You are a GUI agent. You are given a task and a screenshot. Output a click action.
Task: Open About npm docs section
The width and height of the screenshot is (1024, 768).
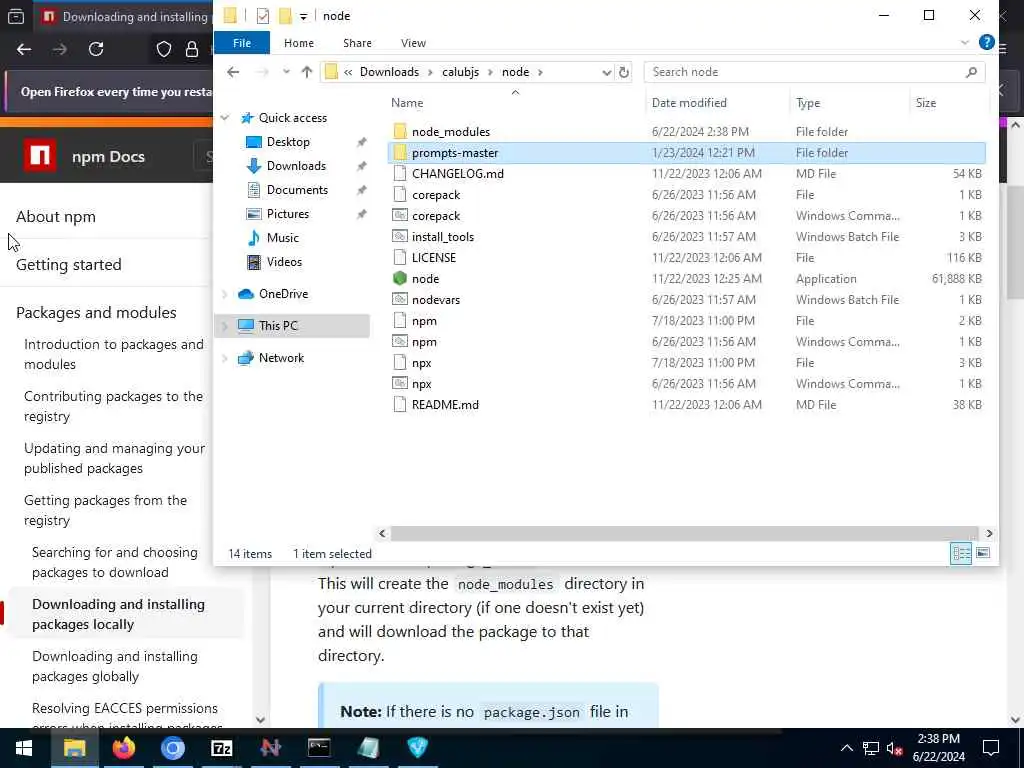coord(56,216)
